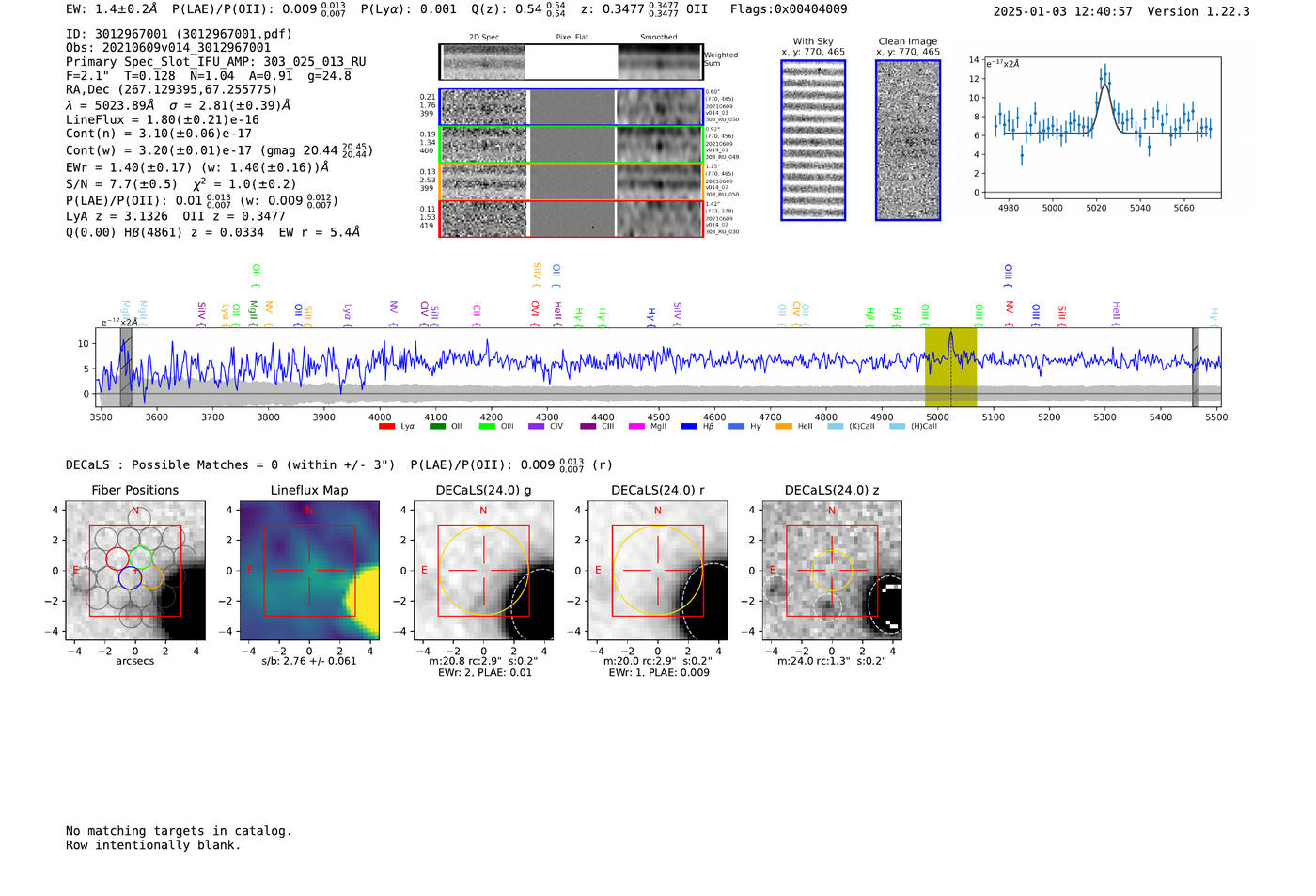Click the 'λ = 5023.89Å' wavelength text
Viewport: 1316px width, 896px height.
click(x=112, y=105)
